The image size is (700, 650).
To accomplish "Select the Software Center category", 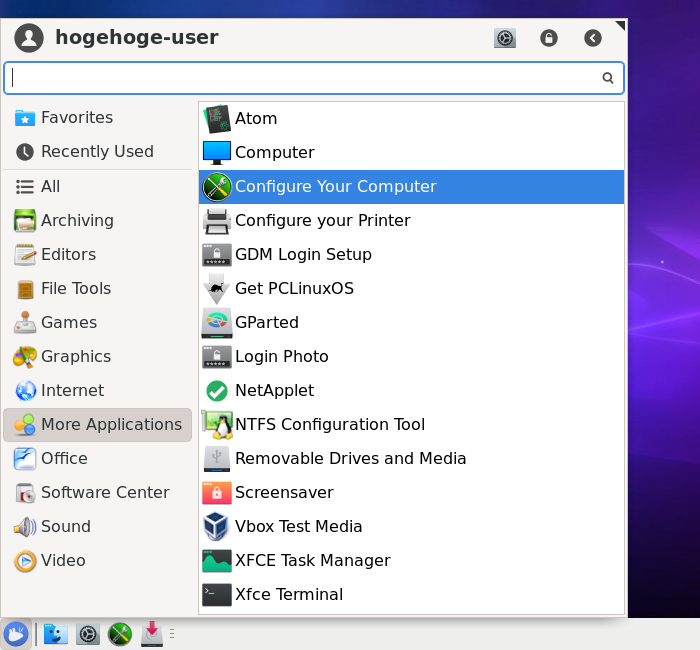I will pyautogui.click(x=97, y=492).
